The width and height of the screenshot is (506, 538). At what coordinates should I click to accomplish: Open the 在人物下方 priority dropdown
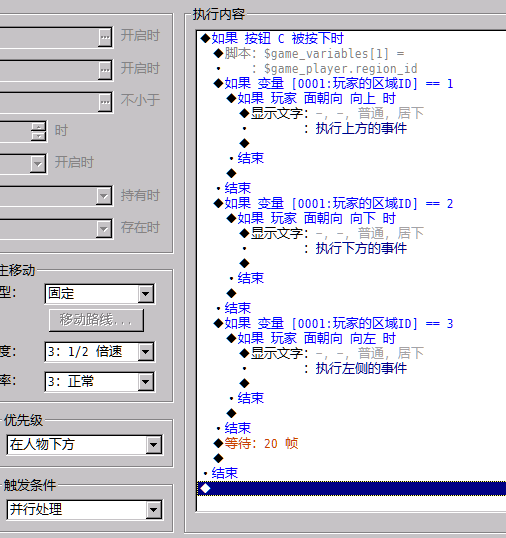click(x=153, y=445)
